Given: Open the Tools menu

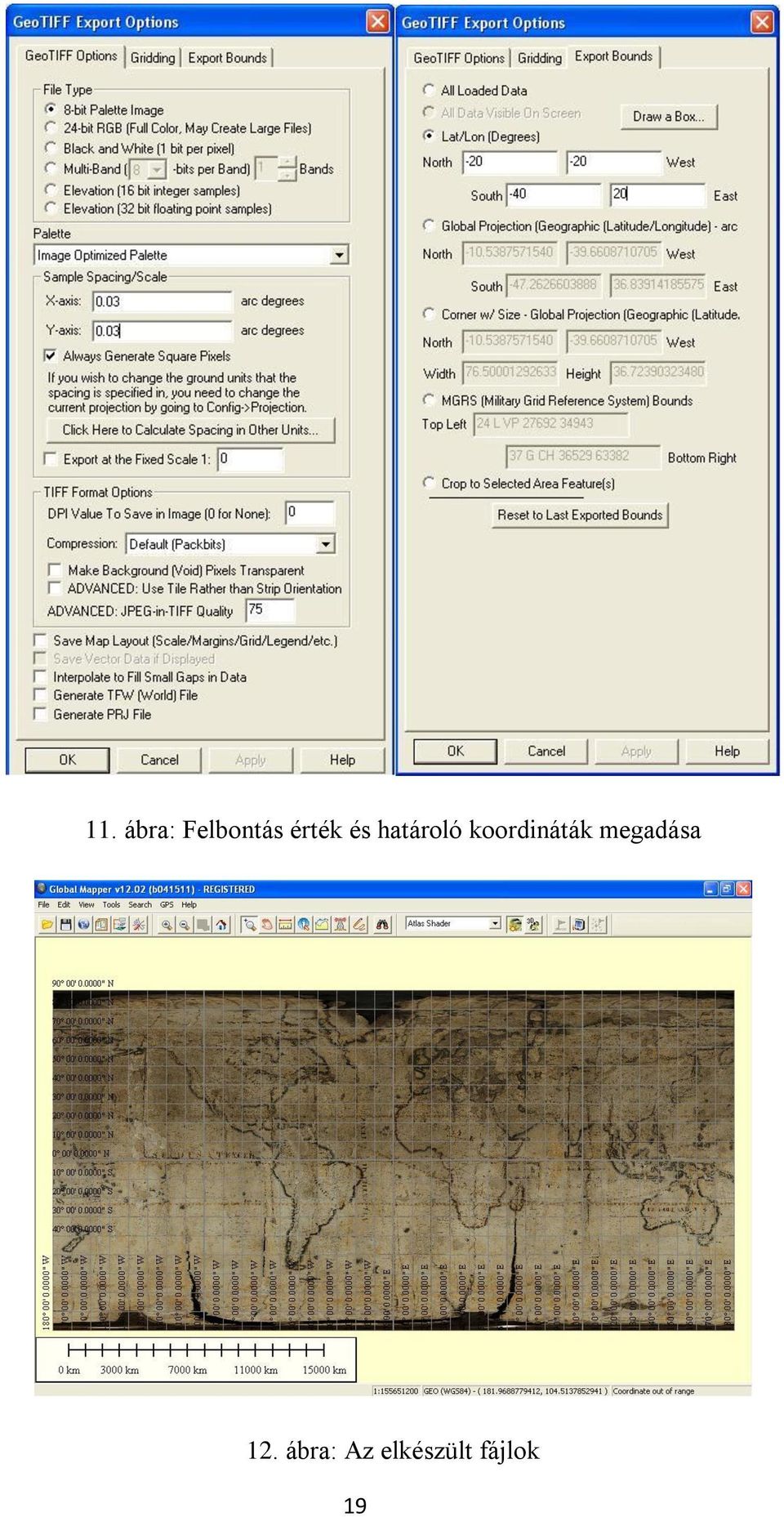Looking at the screenshot, I should tap(111, 904).
